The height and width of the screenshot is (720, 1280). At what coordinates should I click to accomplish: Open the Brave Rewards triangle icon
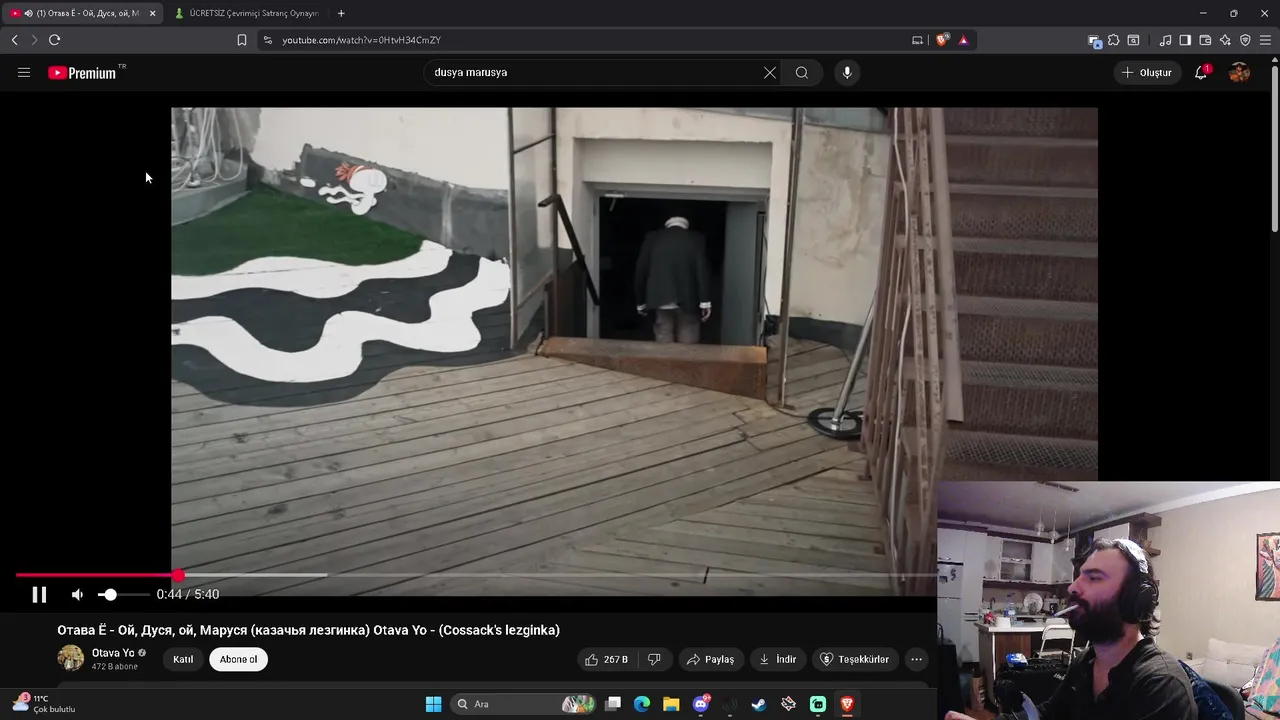963,40
